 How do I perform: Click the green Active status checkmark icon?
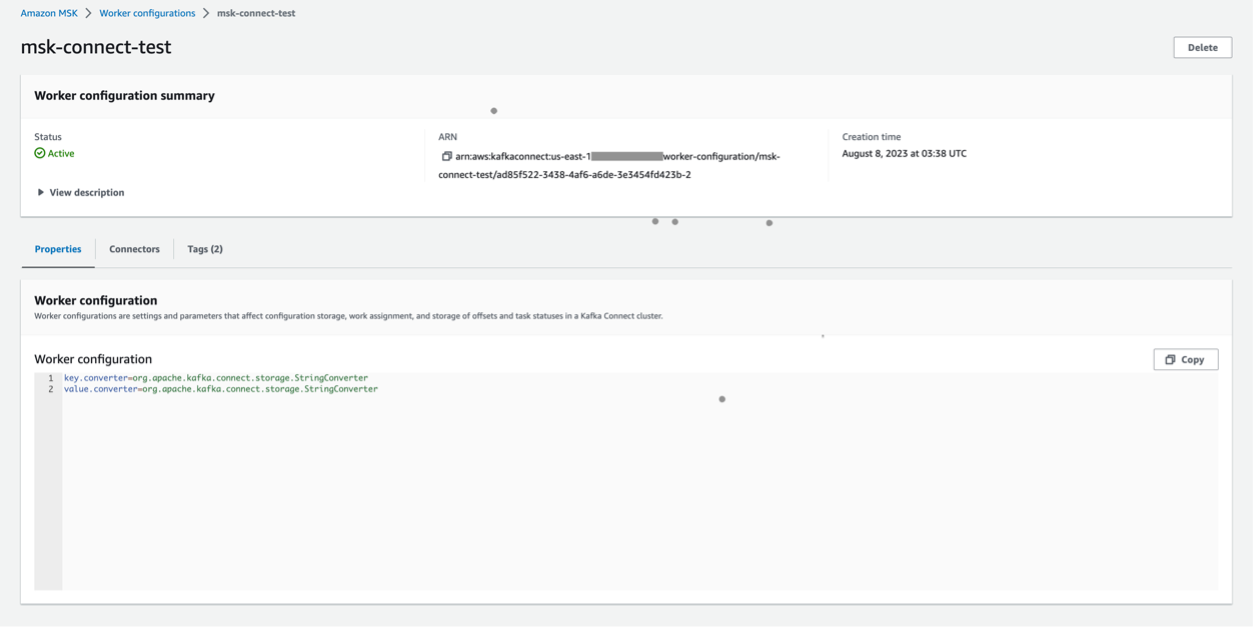(41, 153)
